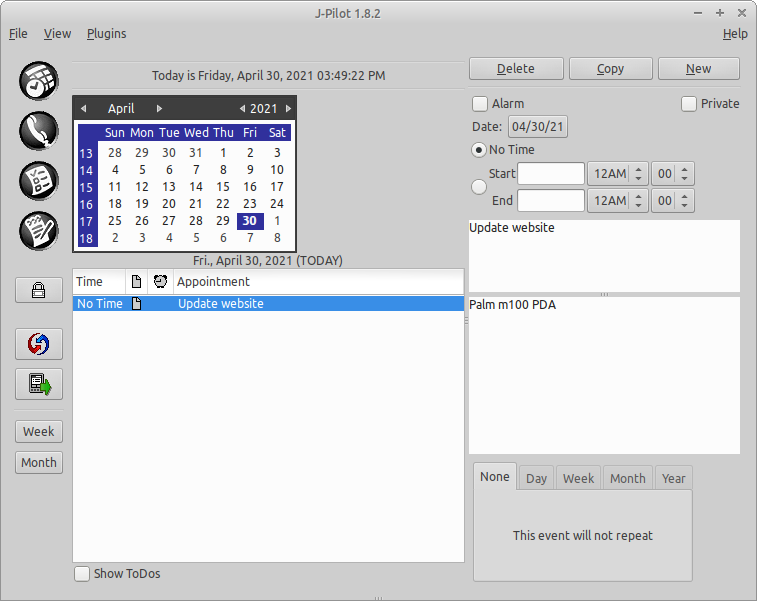Toggle the Show ToDos checkbox
This screenshot has width=757, height=601.
pos(82,574)
